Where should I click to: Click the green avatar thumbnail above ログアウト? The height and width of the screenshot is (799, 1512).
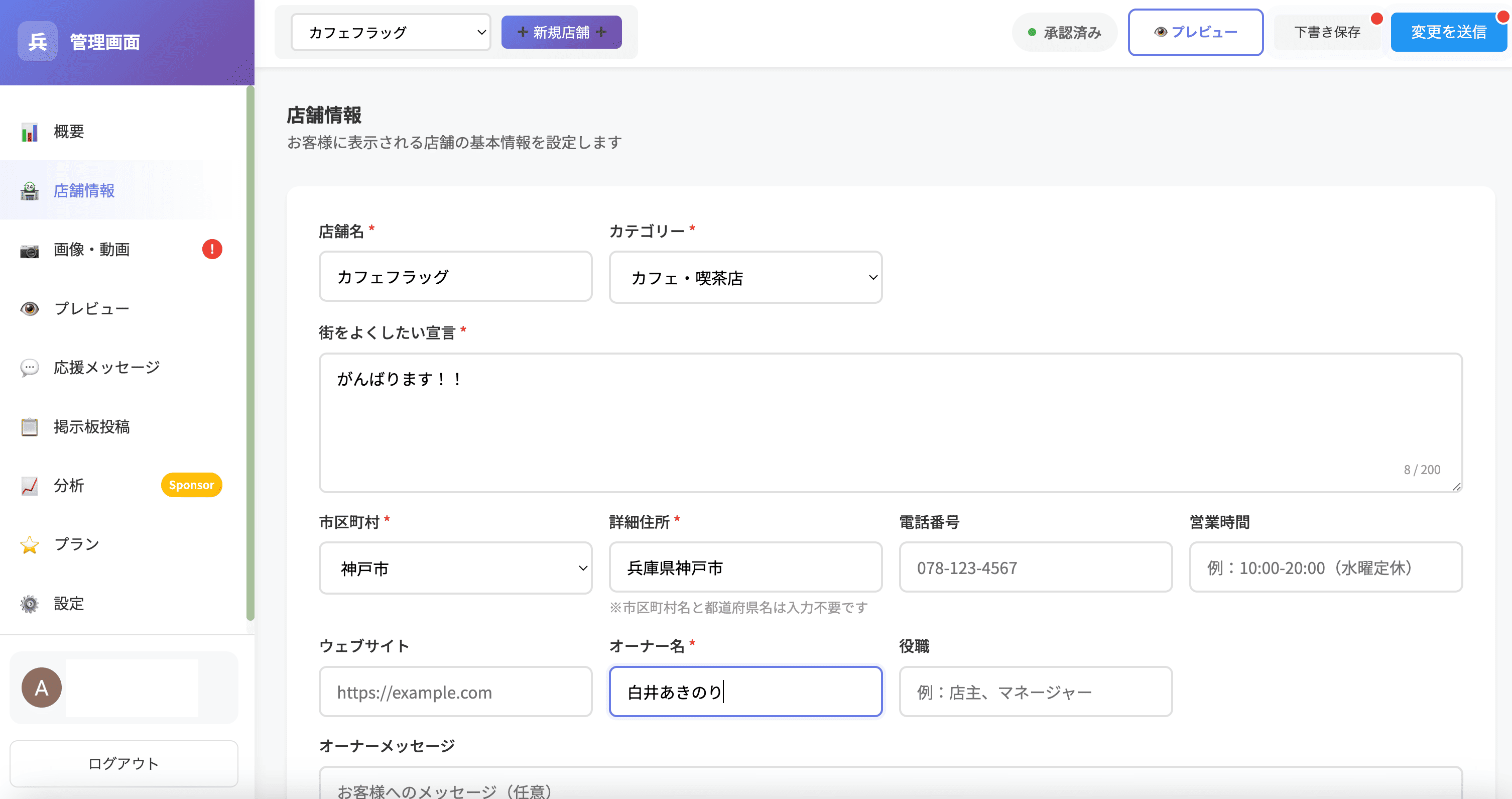coord(132,688)
